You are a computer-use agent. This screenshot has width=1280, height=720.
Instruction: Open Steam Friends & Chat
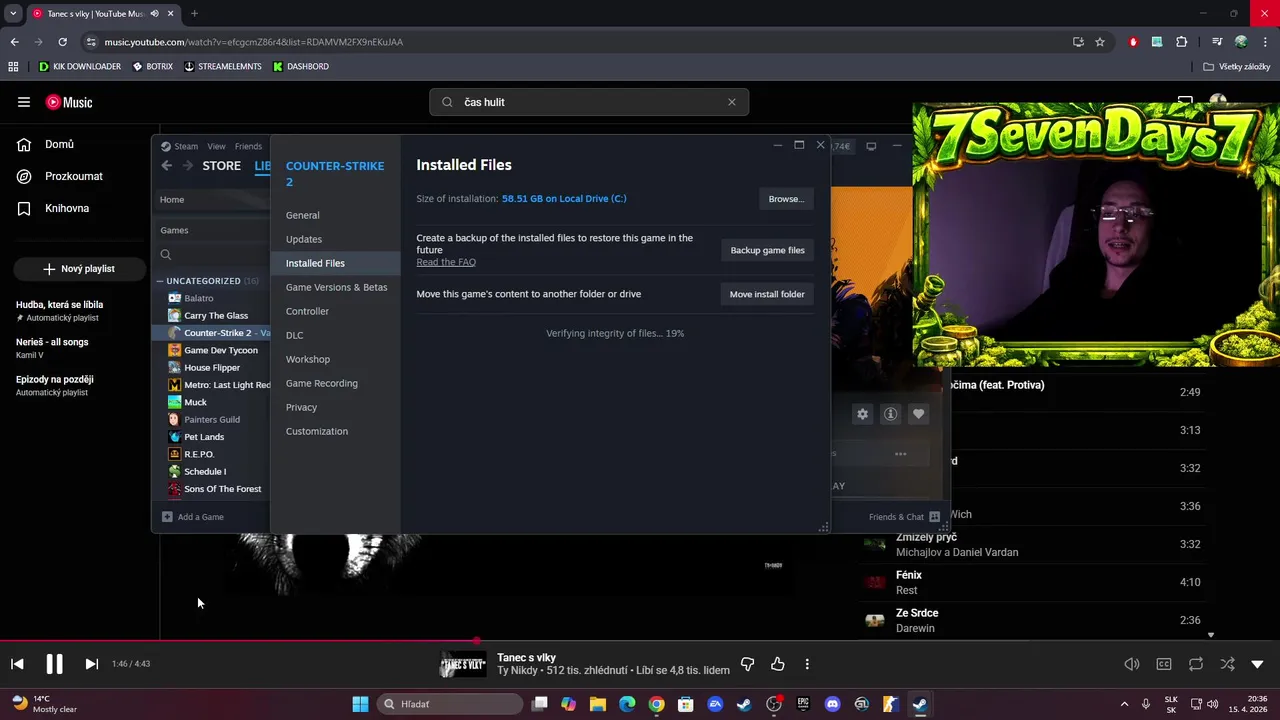904,517
